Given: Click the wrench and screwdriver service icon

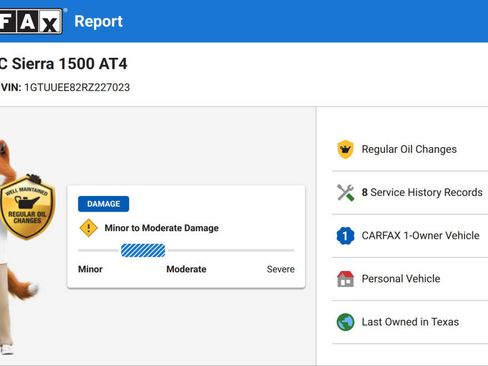Looking at the screenshot, I should tap(345, 192).
